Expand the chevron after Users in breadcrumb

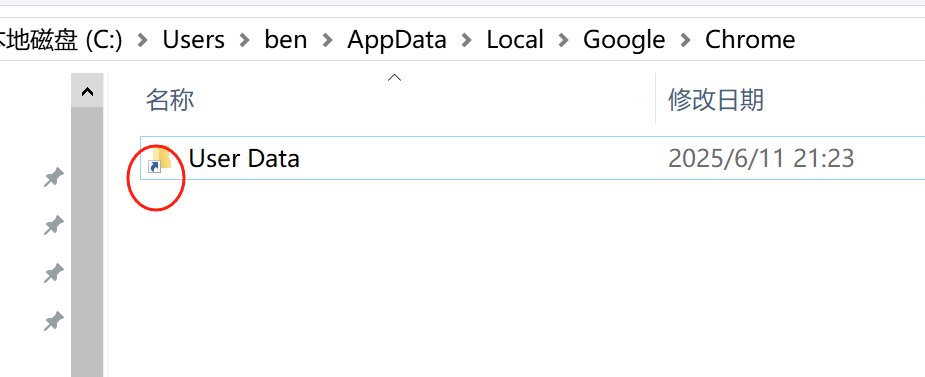point(245,40)
